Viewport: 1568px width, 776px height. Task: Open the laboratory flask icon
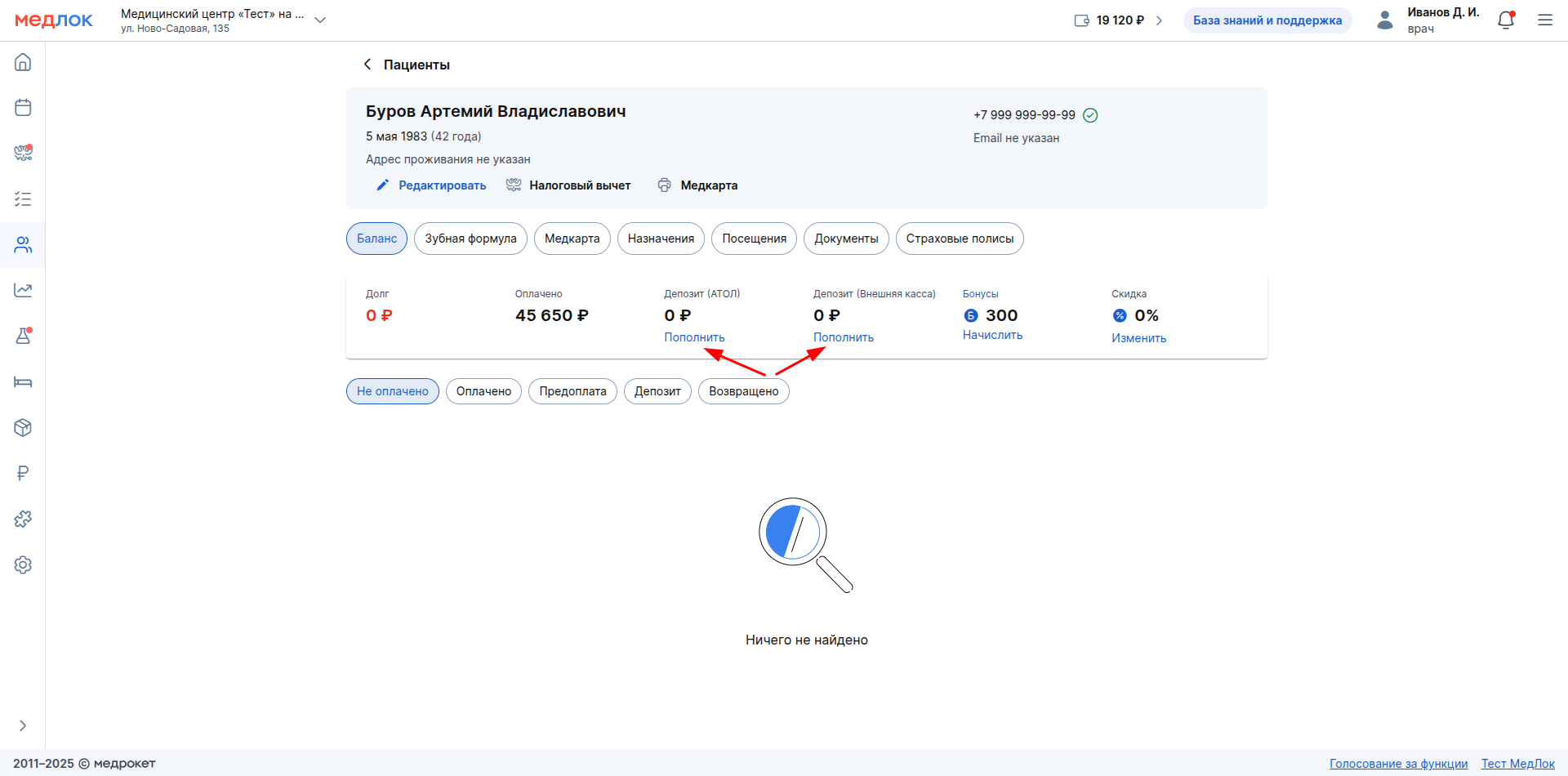click(23, 336)
